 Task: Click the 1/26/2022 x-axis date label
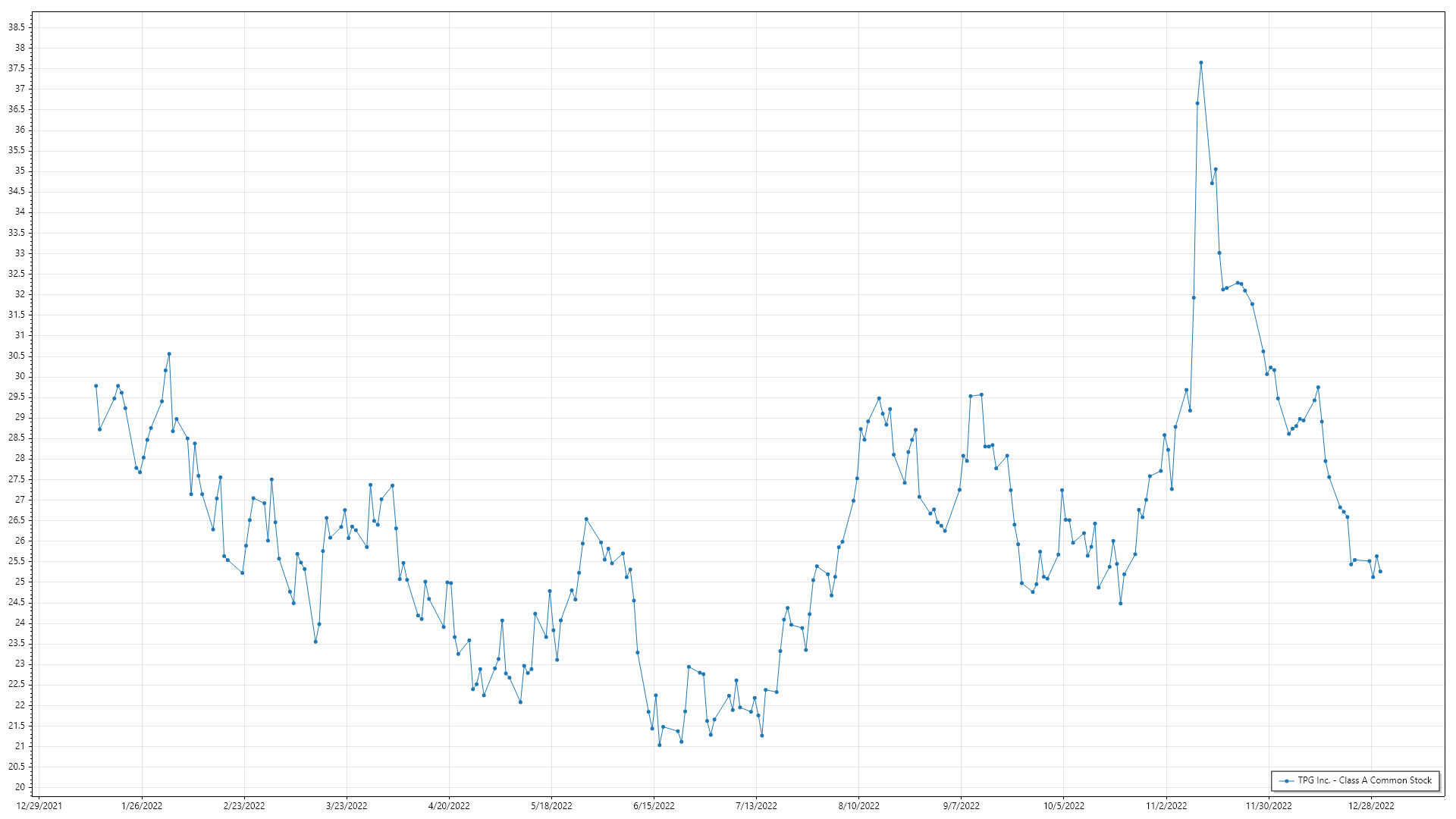(142, 806)
